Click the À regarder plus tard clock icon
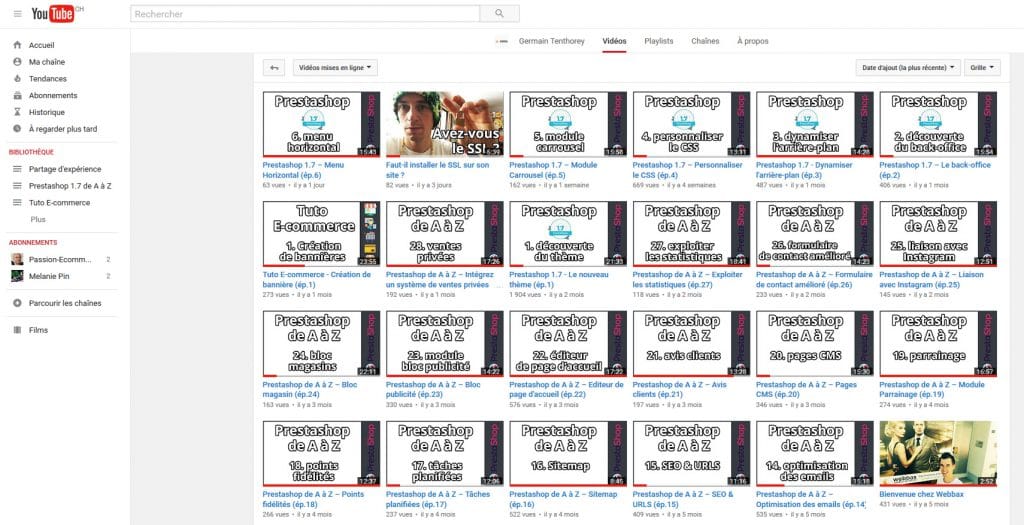The width and height of the screenshot is (1024, 525). pyautogui.click(x=17, y=129)
